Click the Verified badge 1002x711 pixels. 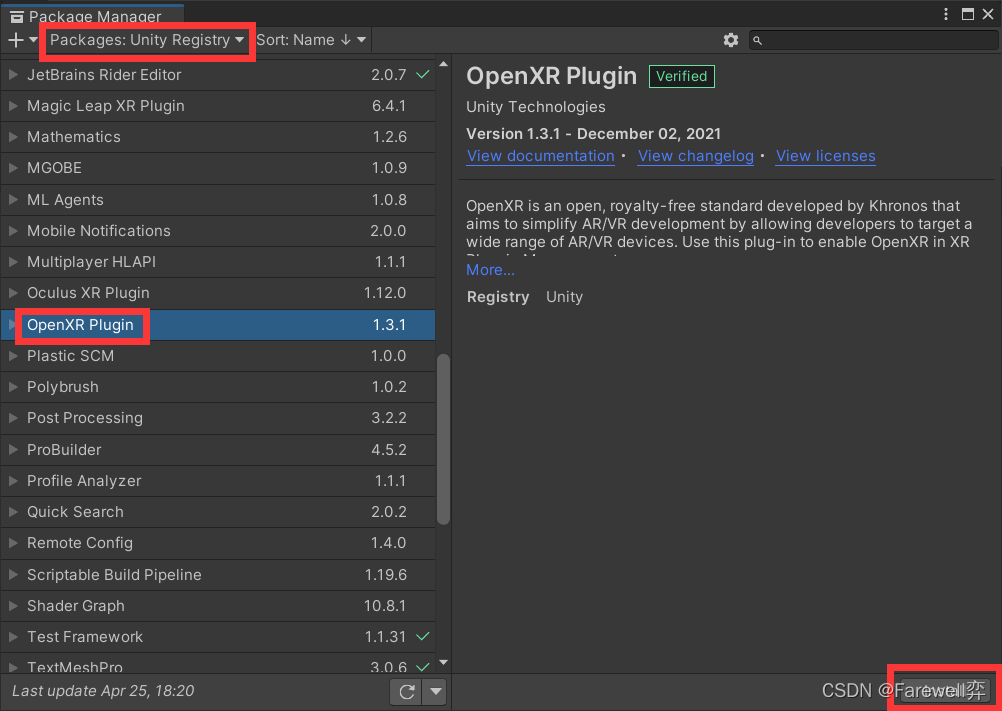click(x=682, y=77)
